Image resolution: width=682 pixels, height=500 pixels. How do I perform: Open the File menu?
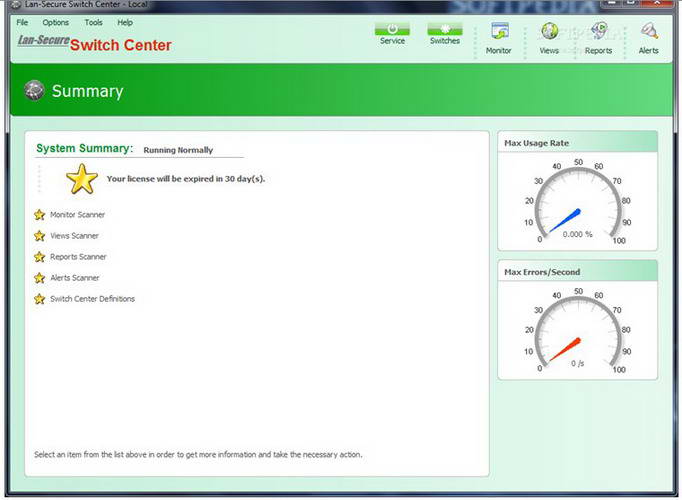(22, 22)
